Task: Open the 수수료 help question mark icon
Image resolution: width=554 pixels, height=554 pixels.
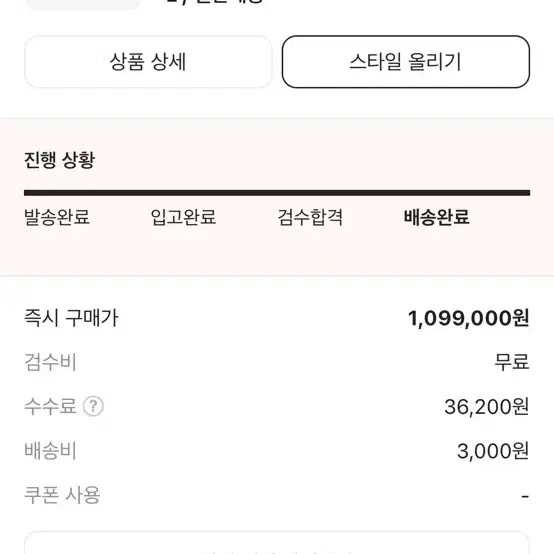Action: click(93, 406)
